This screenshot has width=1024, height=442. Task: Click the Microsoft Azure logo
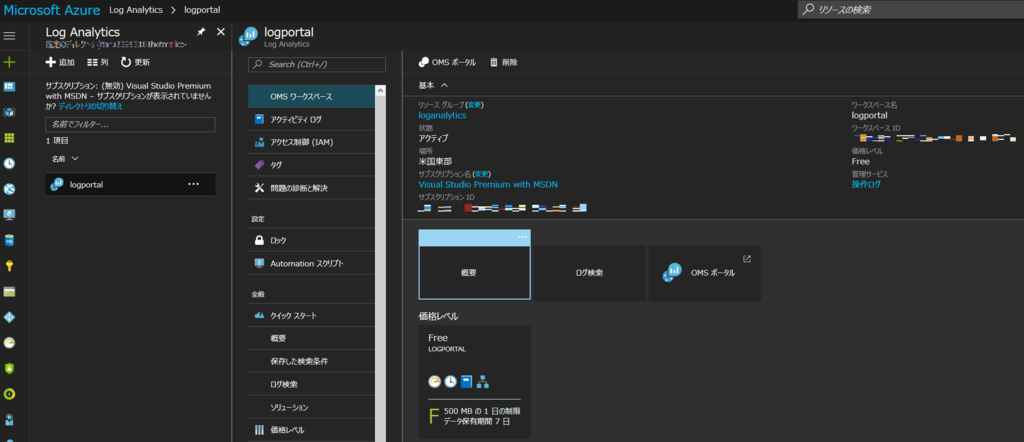[x=52, y=10]
